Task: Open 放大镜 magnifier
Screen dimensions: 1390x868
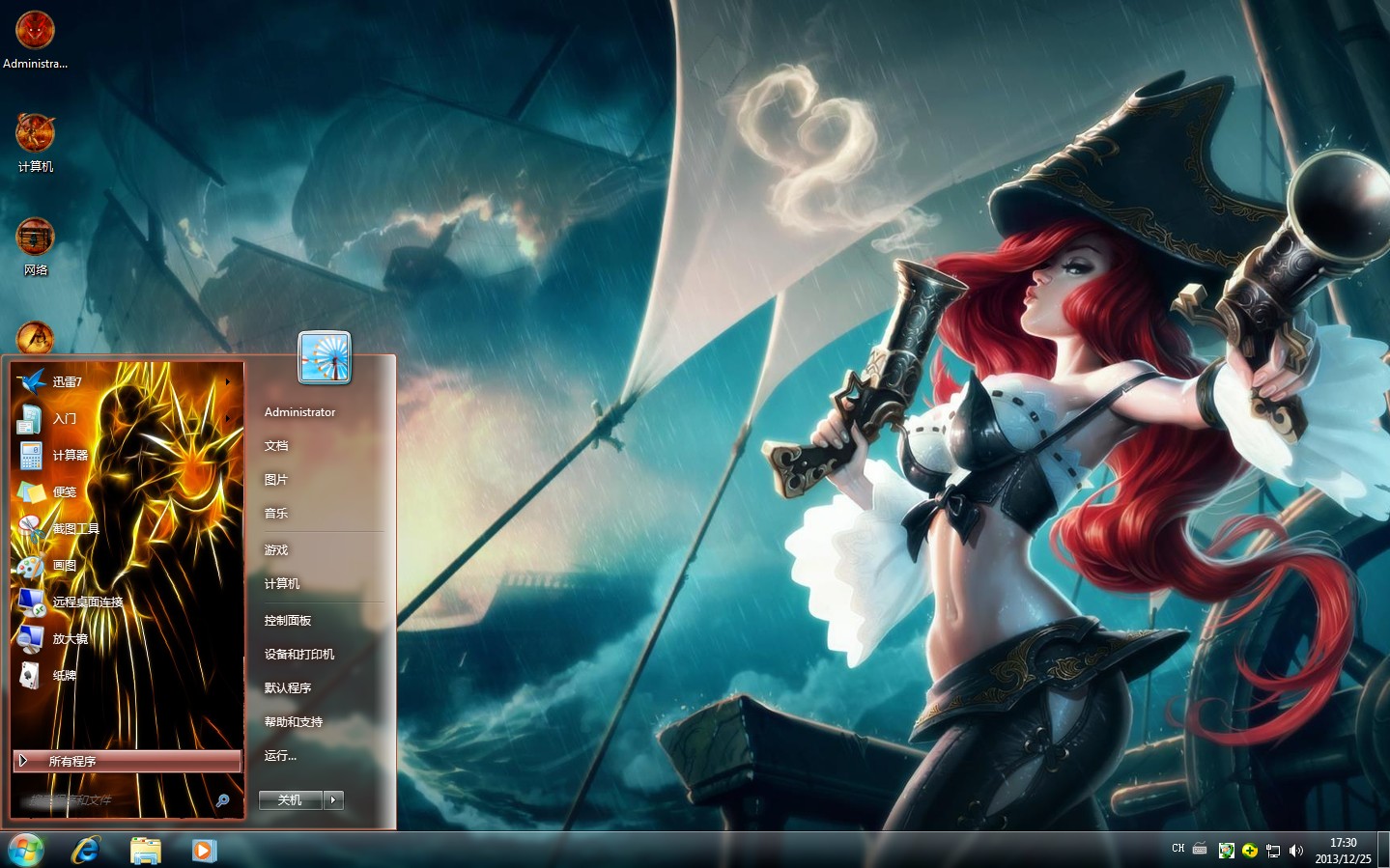Action: 126,638
